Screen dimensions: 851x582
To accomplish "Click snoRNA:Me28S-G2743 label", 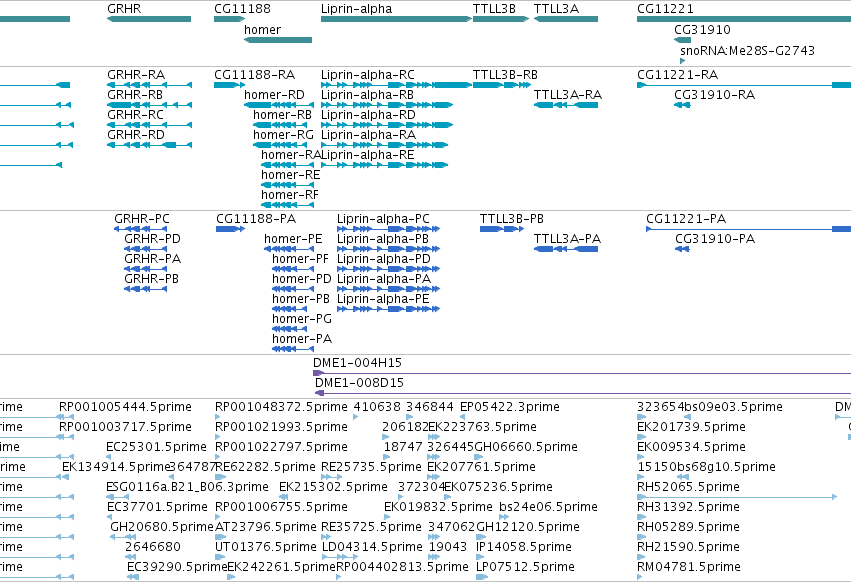I will [x=747, y=50].
